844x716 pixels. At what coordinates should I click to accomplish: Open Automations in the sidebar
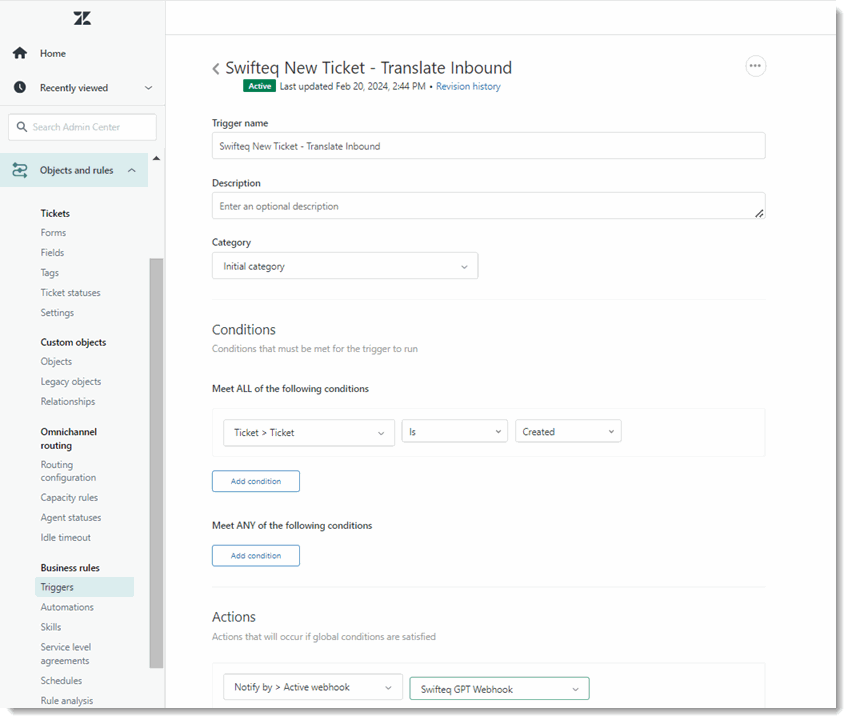click(x=67, y=607)
